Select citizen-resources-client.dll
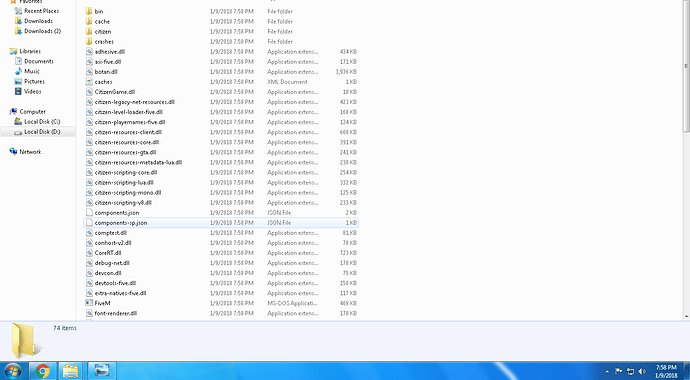 tap(128, 132)
